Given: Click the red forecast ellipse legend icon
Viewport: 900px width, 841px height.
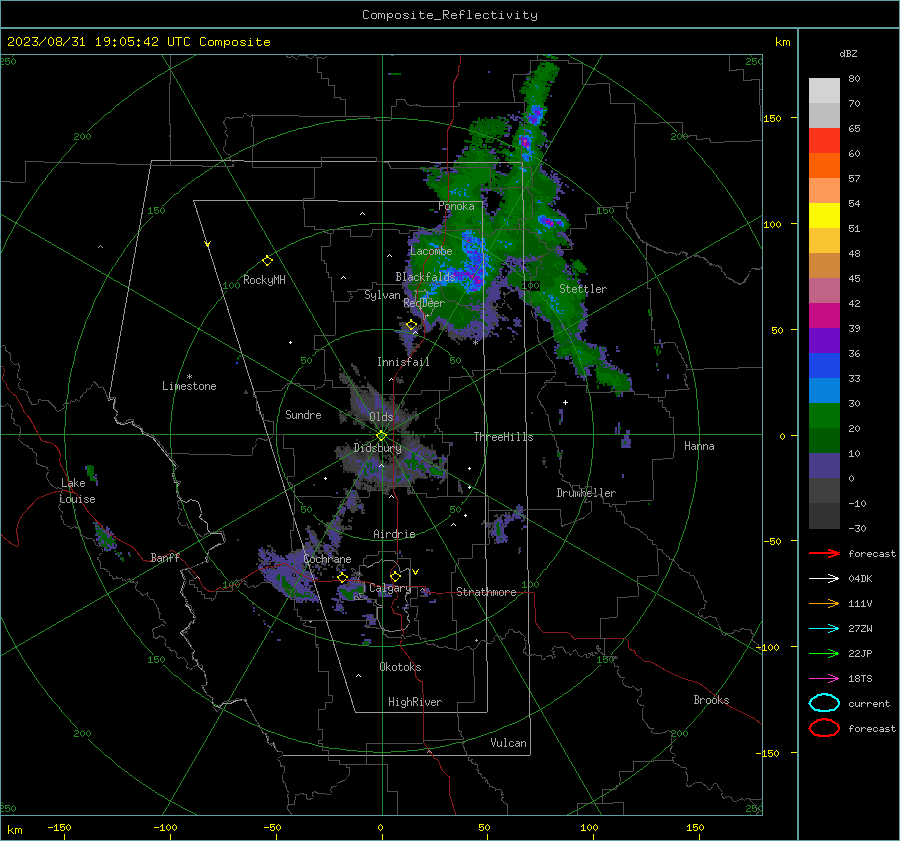Looking at the screenshot, I should (x=824, y=728).
